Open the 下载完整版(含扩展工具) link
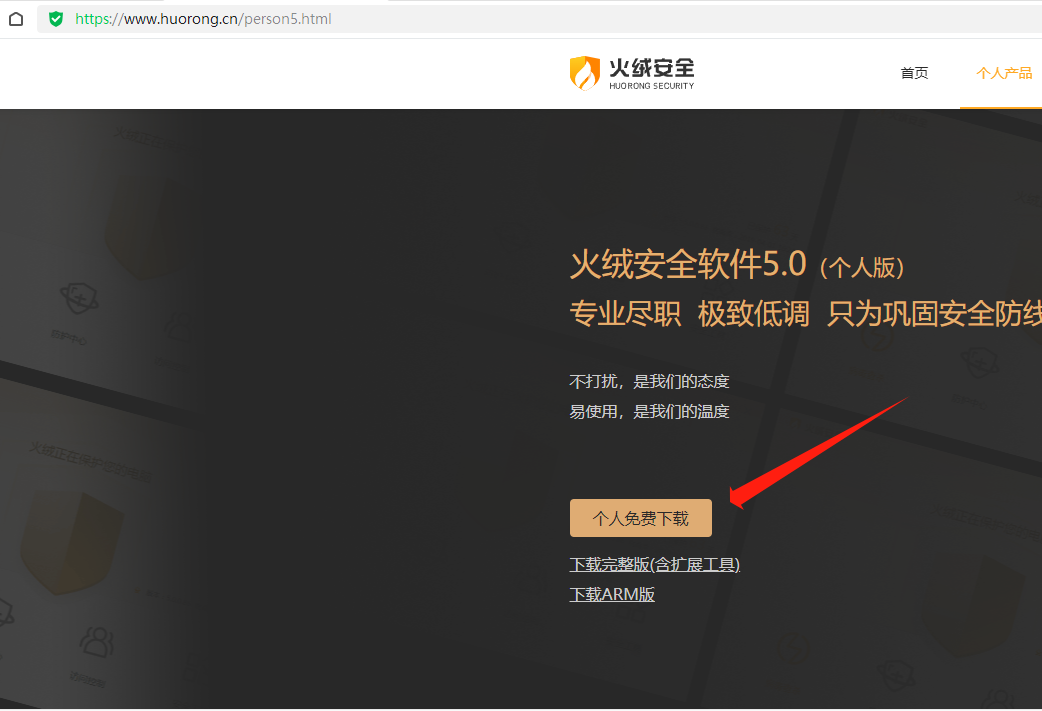The image size is (1042, 711). tap(655, 564)
